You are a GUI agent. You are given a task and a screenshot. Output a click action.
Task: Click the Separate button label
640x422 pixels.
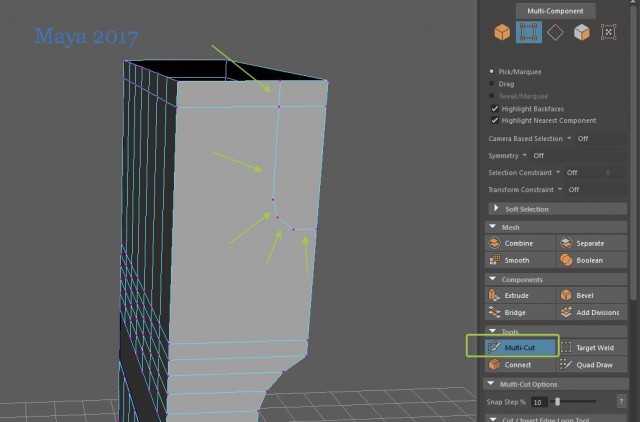coord(590,243)
